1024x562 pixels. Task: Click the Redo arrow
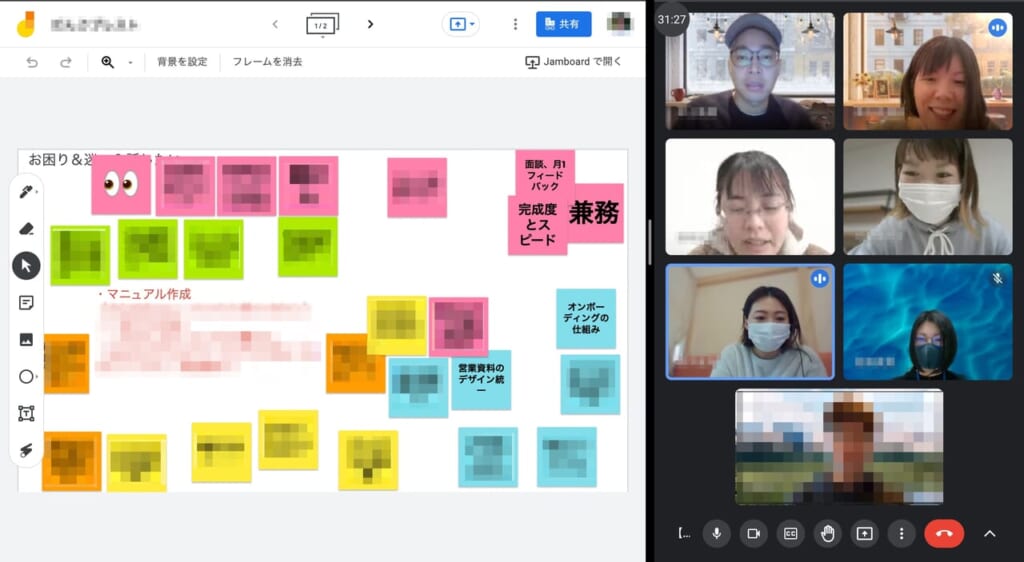pyautogui.click(x=65, y=62)
